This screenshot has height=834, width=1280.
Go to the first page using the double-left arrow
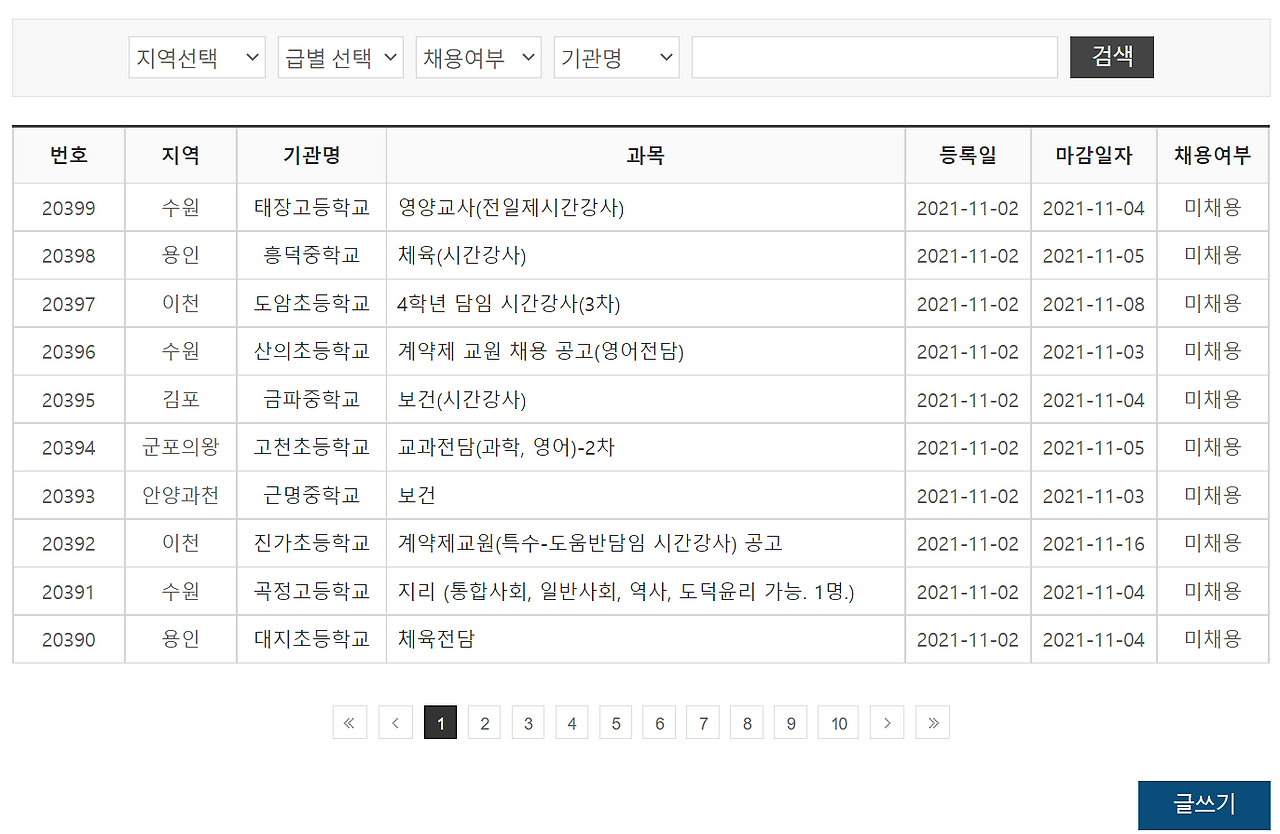click(350, 722)
